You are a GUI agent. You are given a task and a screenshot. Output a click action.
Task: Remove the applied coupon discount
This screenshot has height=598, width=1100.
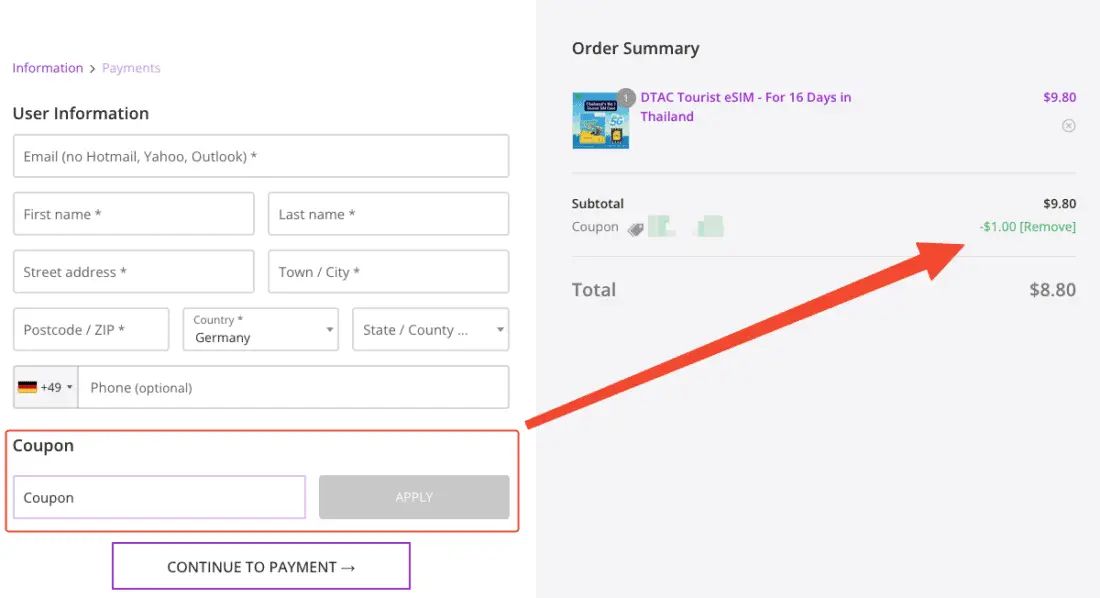point(1048,227)
